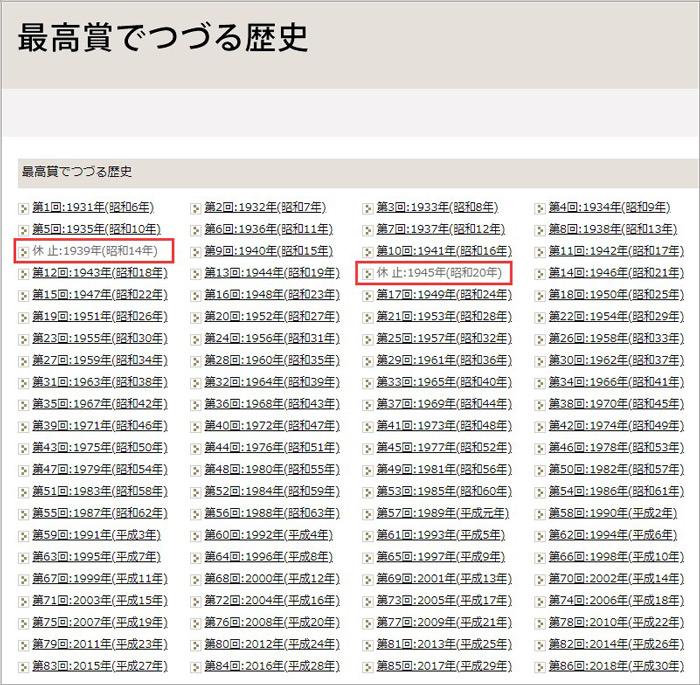Click bullet icon beside 第40回:1972年
The width and height of the screenshot is (700, 685).
click(x=196, y=427)
